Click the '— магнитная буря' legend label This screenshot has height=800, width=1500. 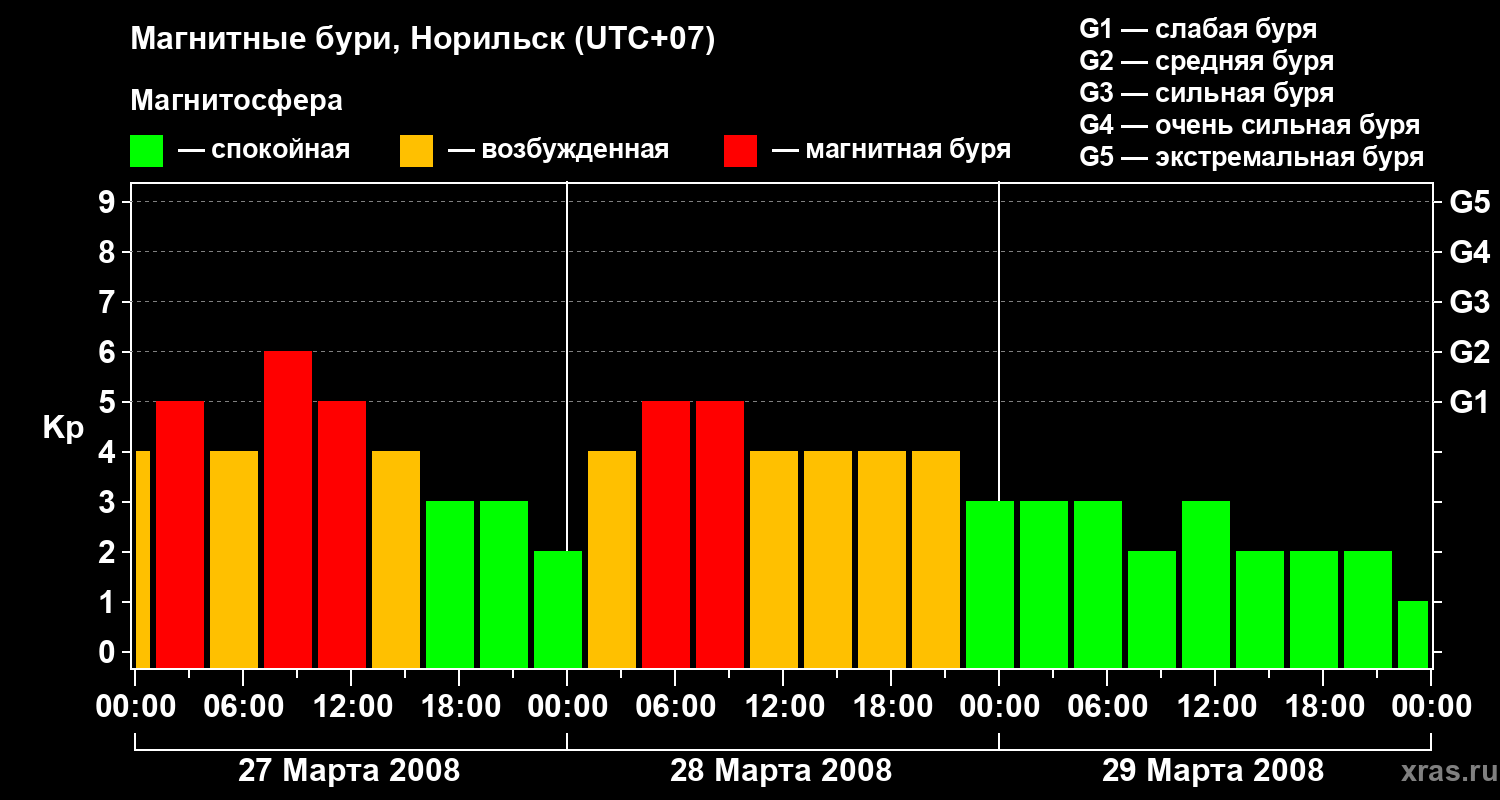(891, 151)
